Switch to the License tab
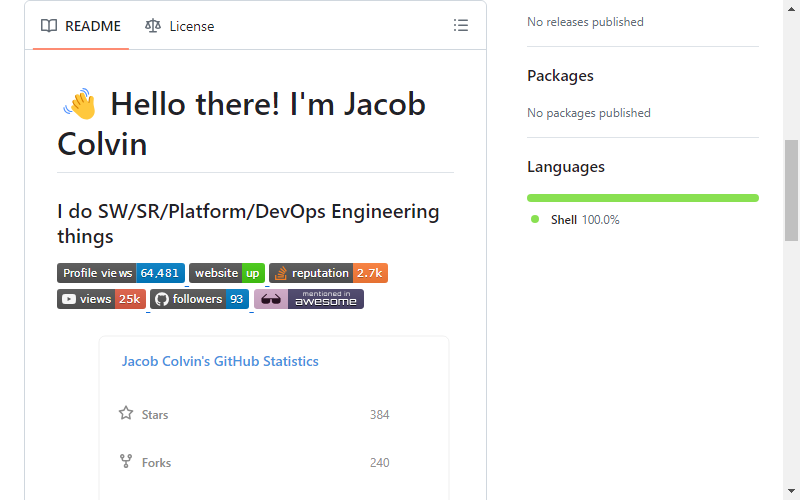Viewport: 800px width, 500px height. tap(180, 26)
